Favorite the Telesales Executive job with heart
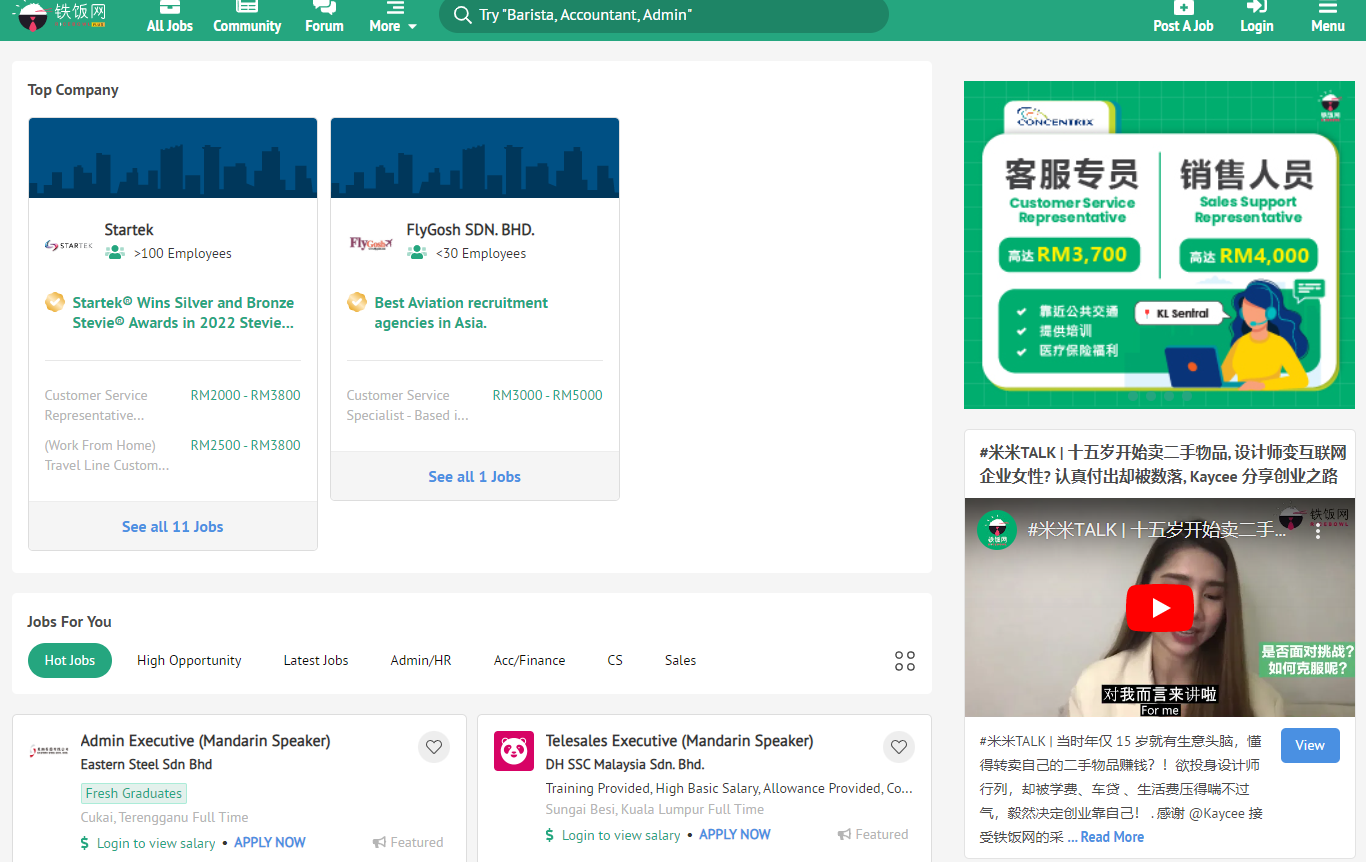 [899, 747]
